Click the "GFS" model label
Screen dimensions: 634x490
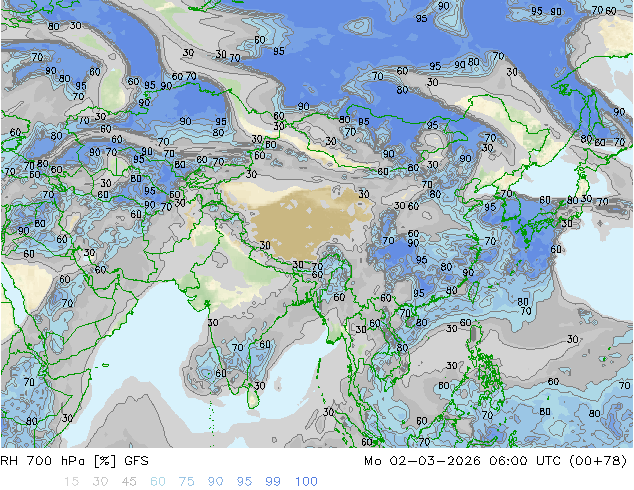click(x=136, y=461)
